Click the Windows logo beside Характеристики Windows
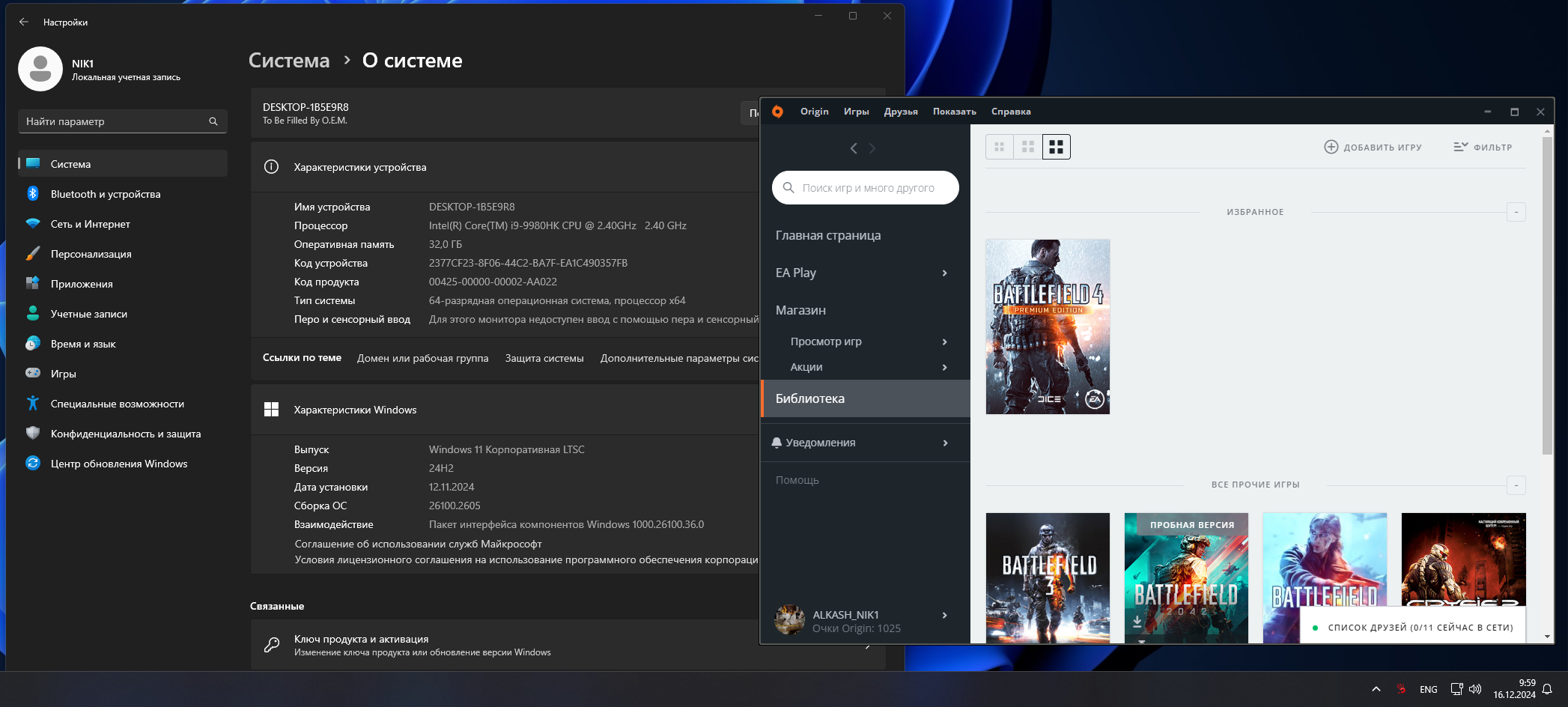Screen dimensions: 1568x707 pos(271,410)
